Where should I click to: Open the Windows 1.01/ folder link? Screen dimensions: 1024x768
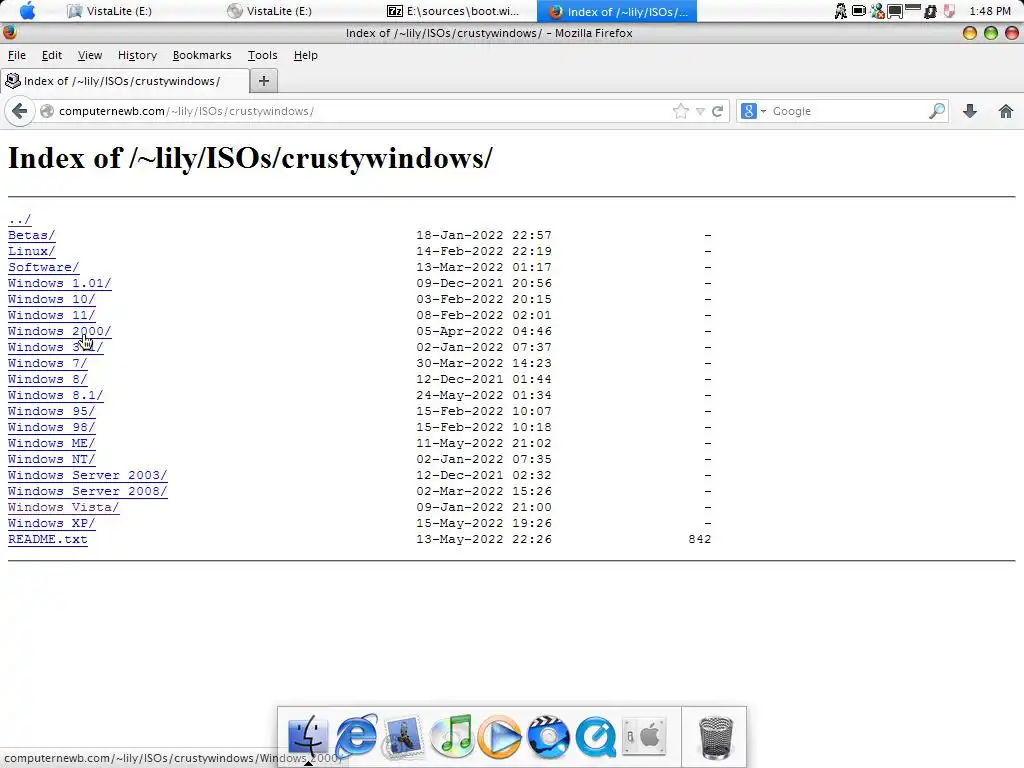[x=59, y=283]
